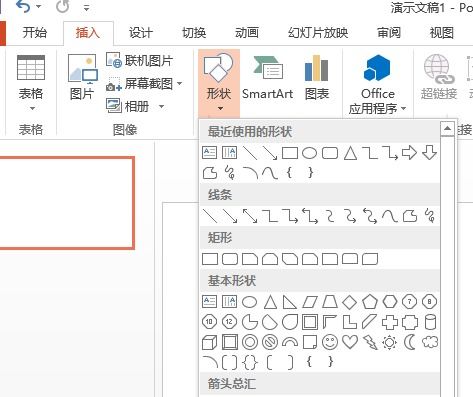This screenshot has height=397, width=473.
Task: Click the Redo/repeat button
Action: click(63, 7)
